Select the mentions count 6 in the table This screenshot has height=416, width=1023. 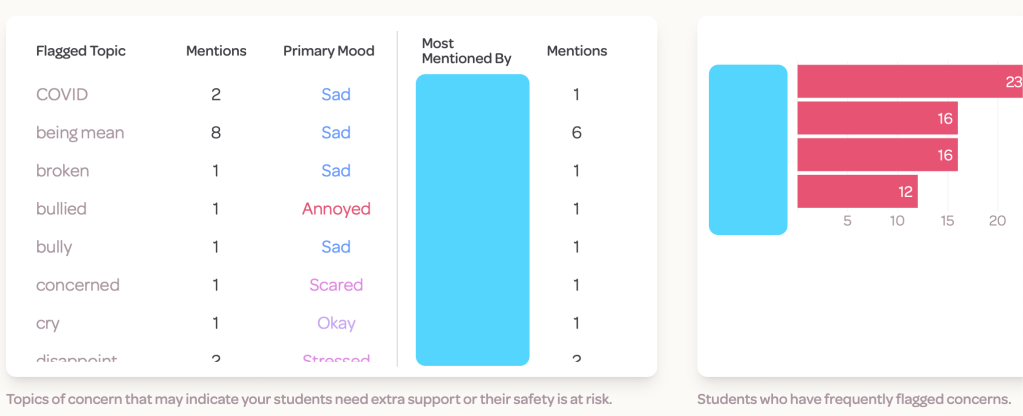pos(577,133)
